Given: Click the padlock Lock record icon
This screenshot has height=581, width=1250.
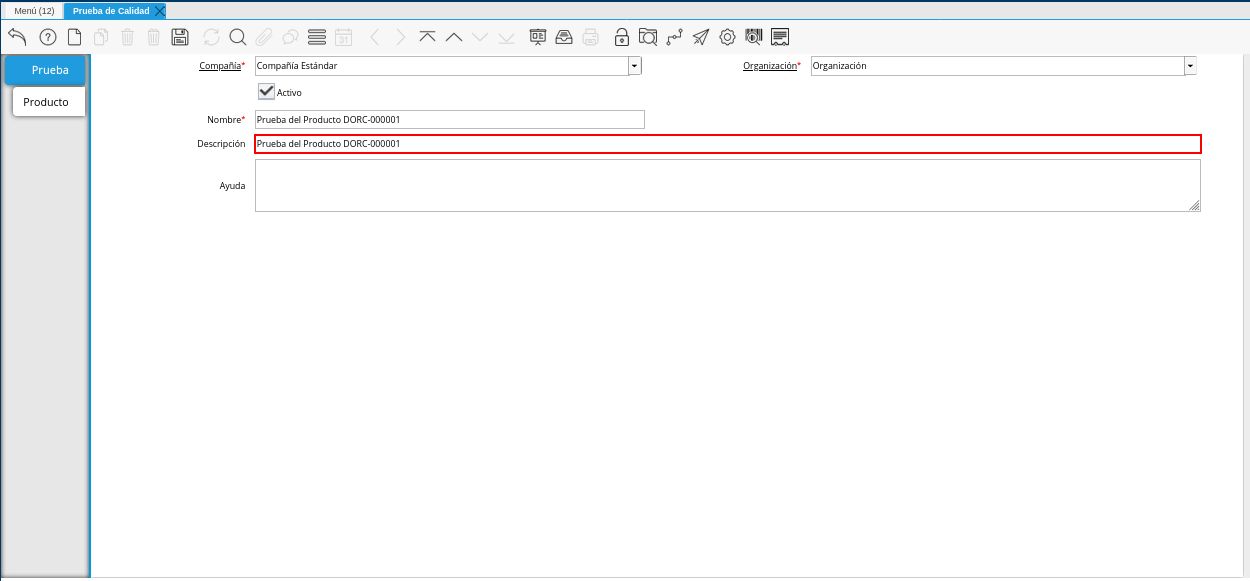Looking at the screenshot, I should (x=622, y=37).
